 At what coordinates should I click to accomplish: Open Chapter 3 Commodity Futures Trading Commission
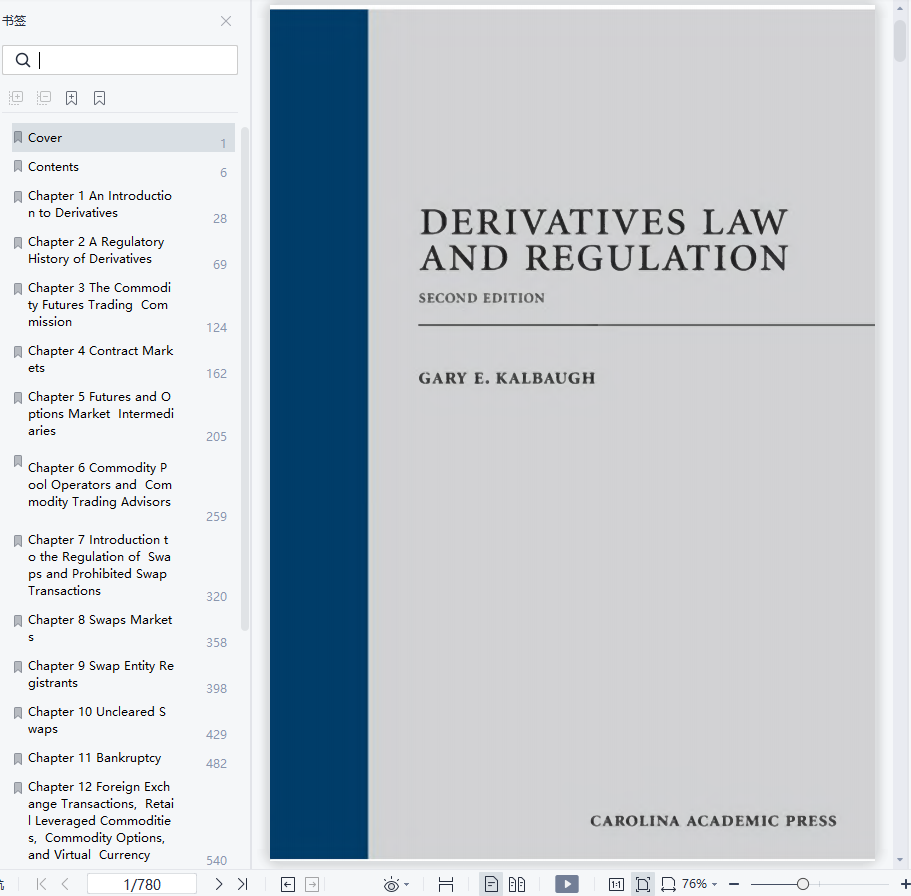(x=123, y=305)
